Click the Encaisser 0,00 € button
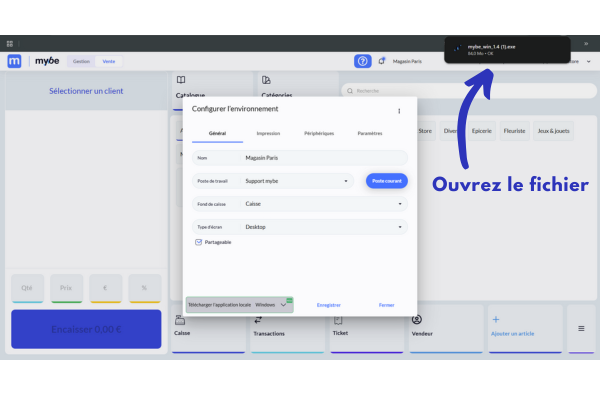This screenshot has height=400, width=600. tap(86, 329)
